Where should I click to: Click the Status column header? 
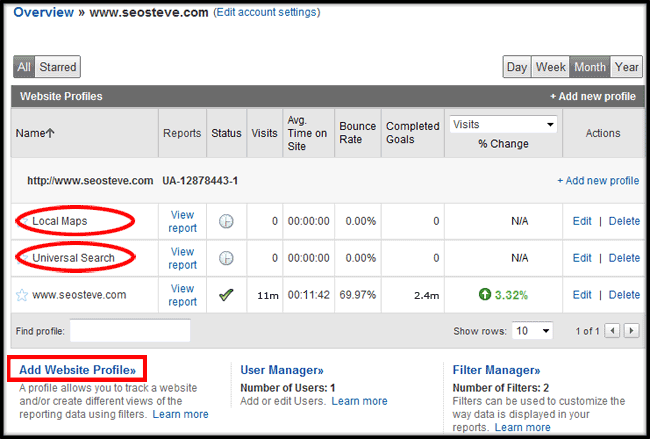pyautogui.click(x=226, y=133)
